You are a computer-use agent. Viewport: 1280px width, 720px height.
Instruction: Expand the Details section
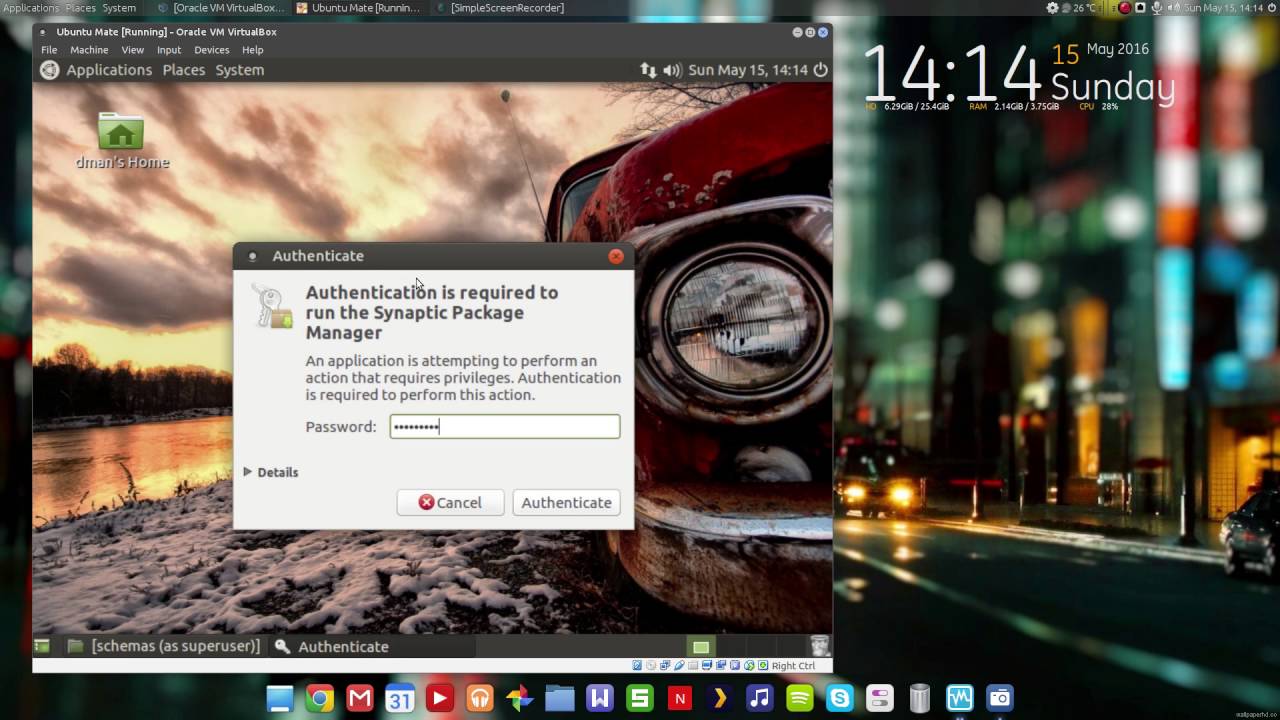pyautogui.click(x=270, y=472)
